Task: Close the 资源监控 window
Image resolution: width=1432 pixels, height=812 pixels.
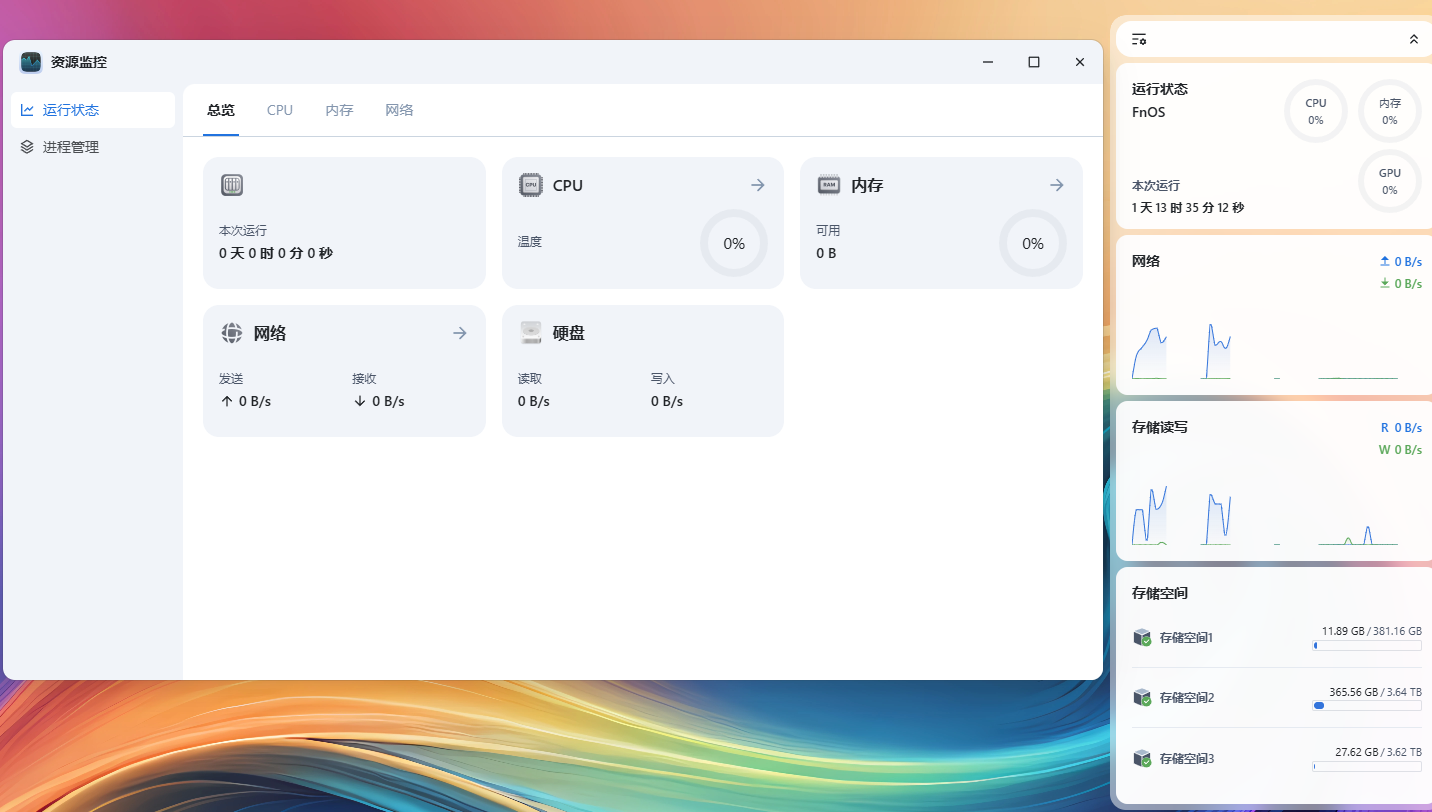Action: (x=1080, y=62)
